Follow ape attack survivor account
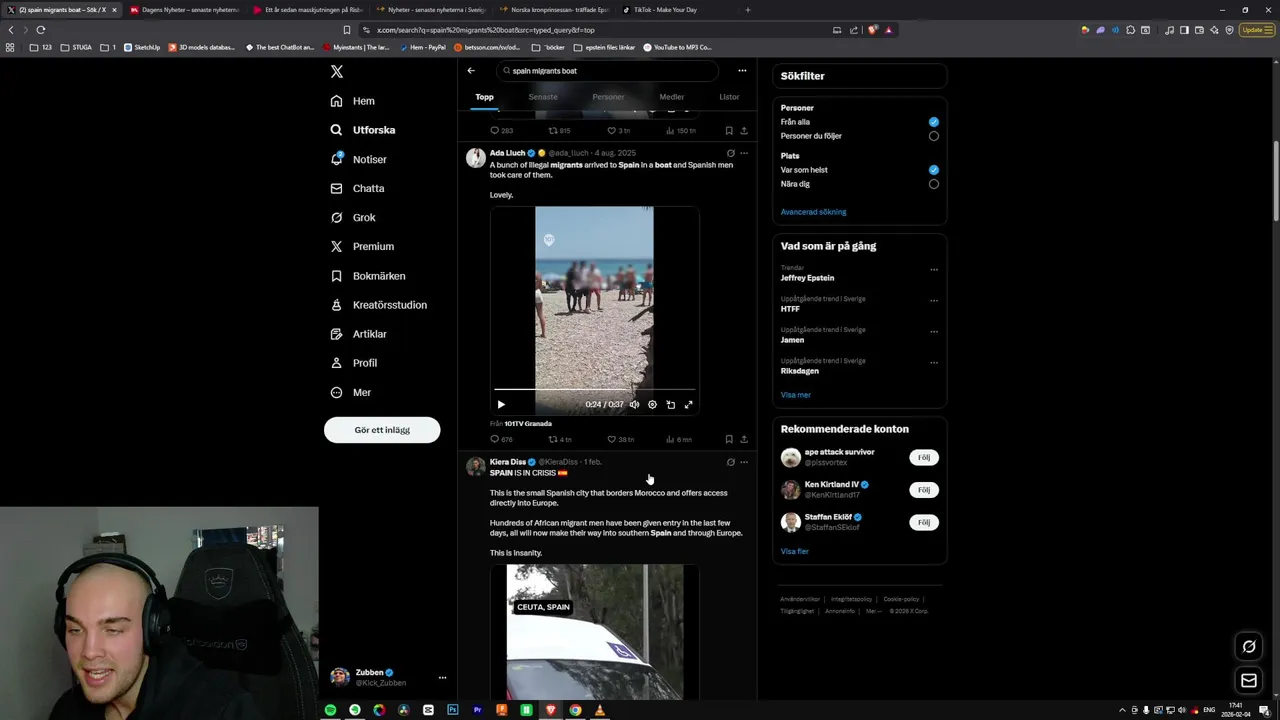 pyautogui.click(x=924, y=457)
